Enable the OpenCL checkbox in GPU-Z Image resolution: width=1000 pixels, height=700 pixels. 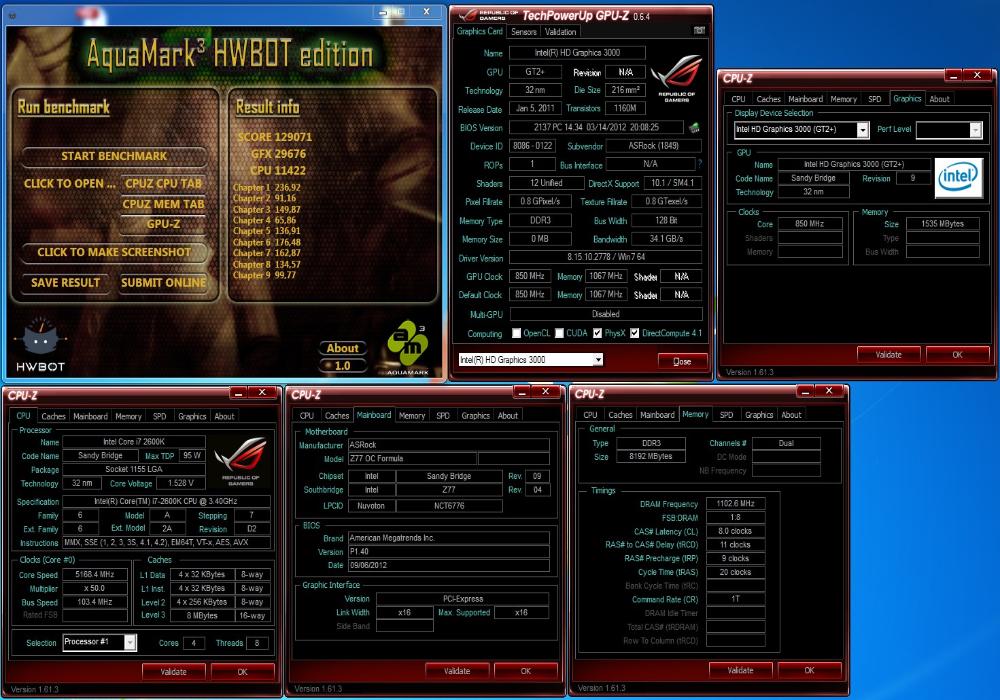click(517, 333)
